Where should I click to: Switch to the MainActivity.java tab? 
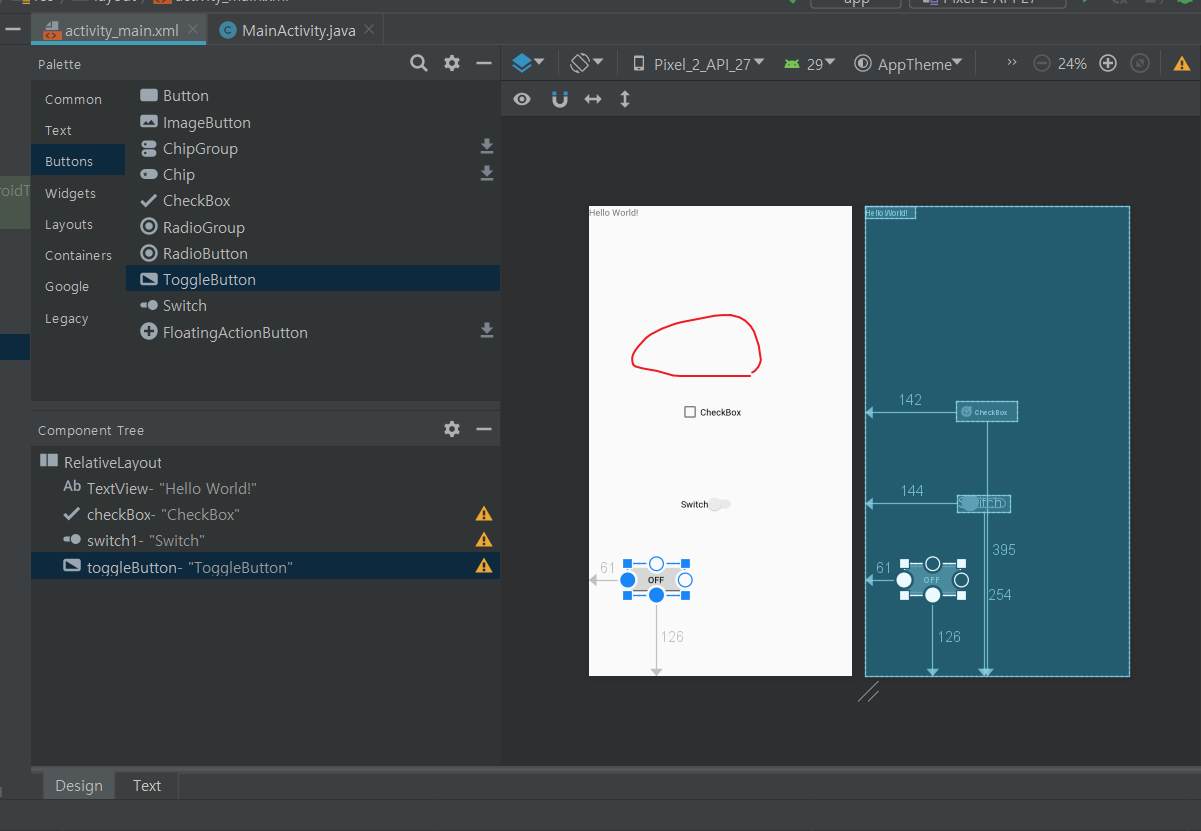point(298,30)
